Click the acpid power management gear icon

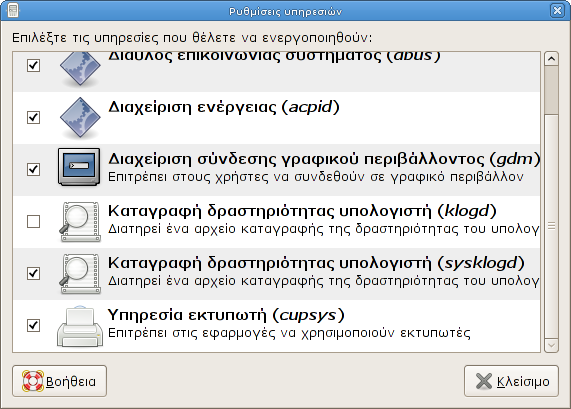pos(80,118)
